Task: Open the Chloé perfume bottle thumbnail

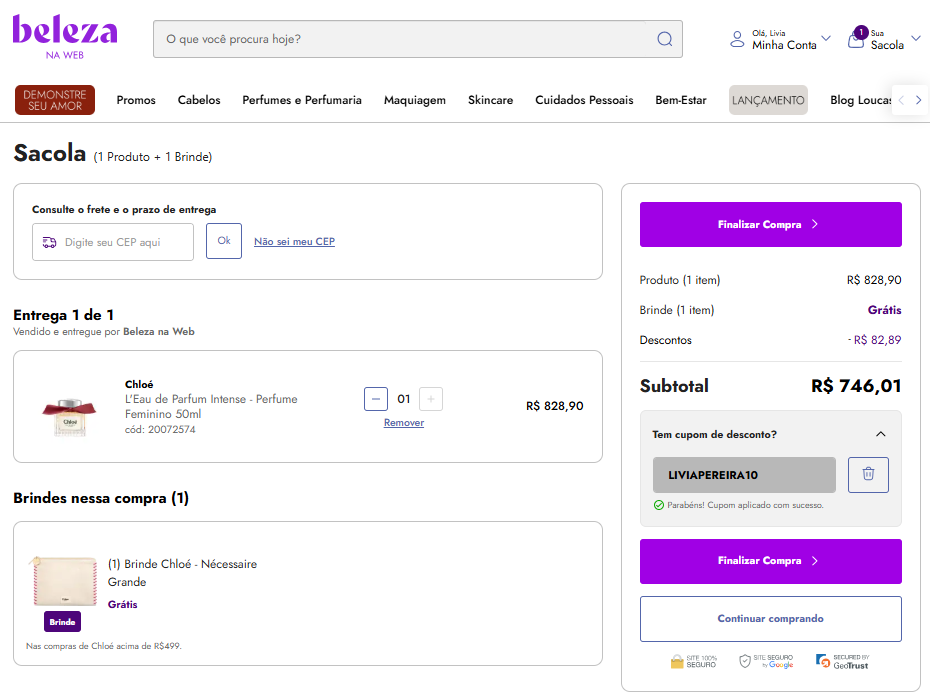Action: tap(69, 416)
